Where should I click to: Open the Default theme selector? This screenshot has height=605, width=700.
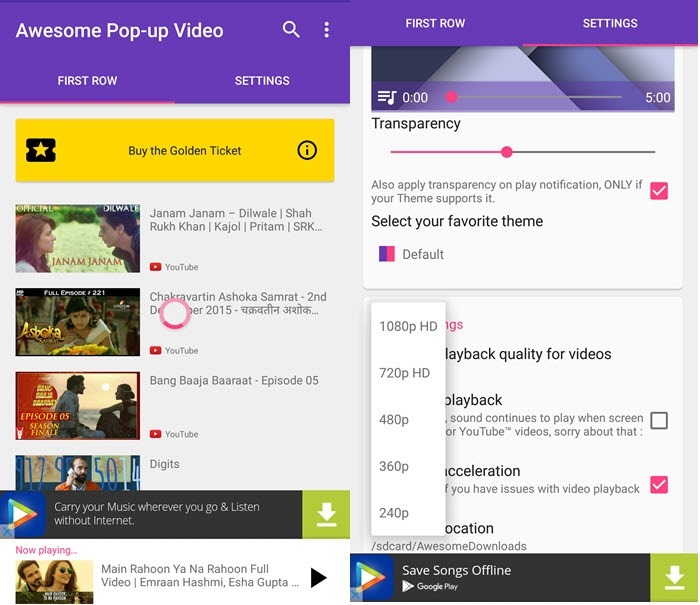click(x=411, y=254)
